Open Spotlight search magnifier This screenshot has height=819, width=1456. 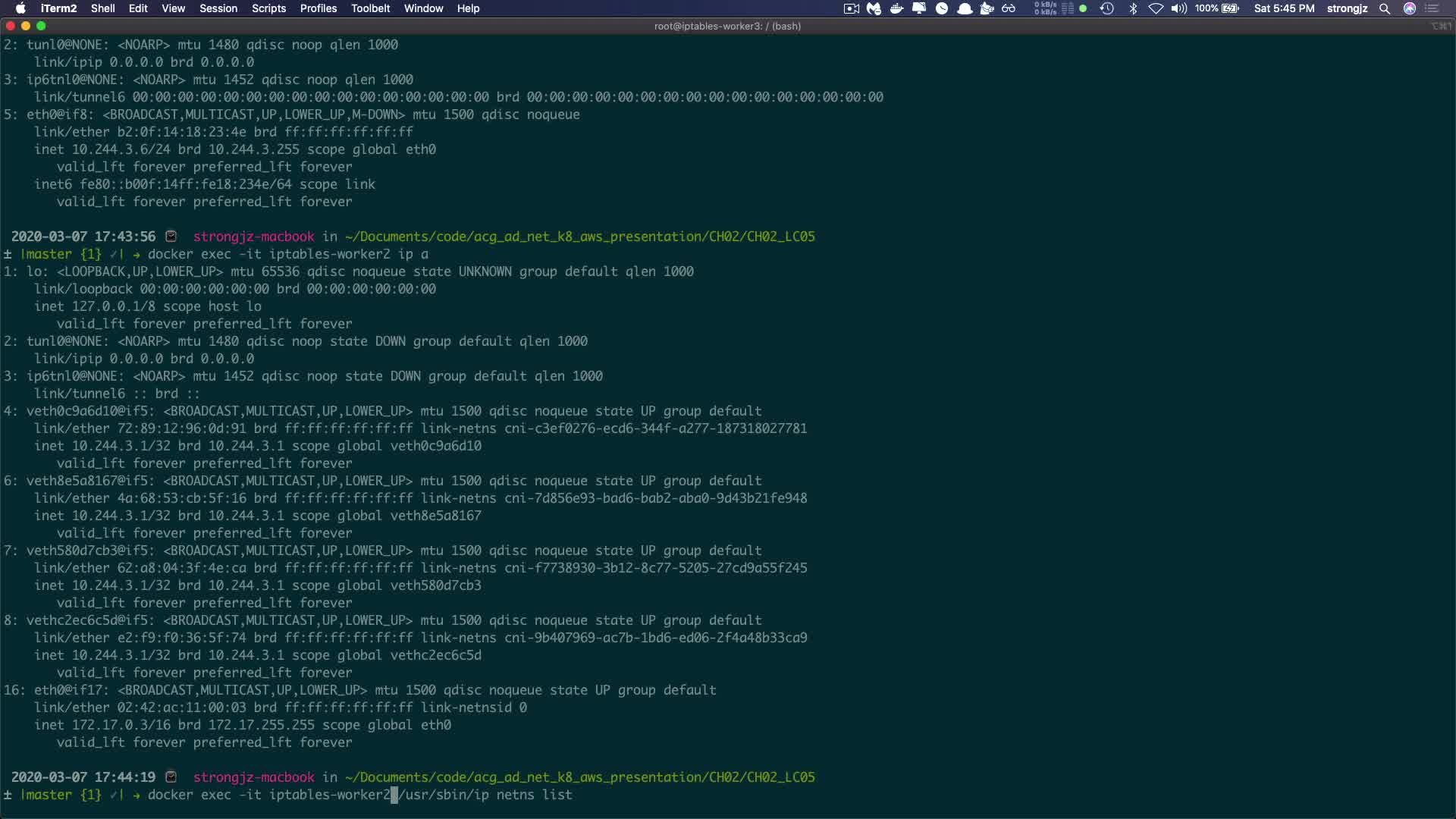[x=1385, y=8]
